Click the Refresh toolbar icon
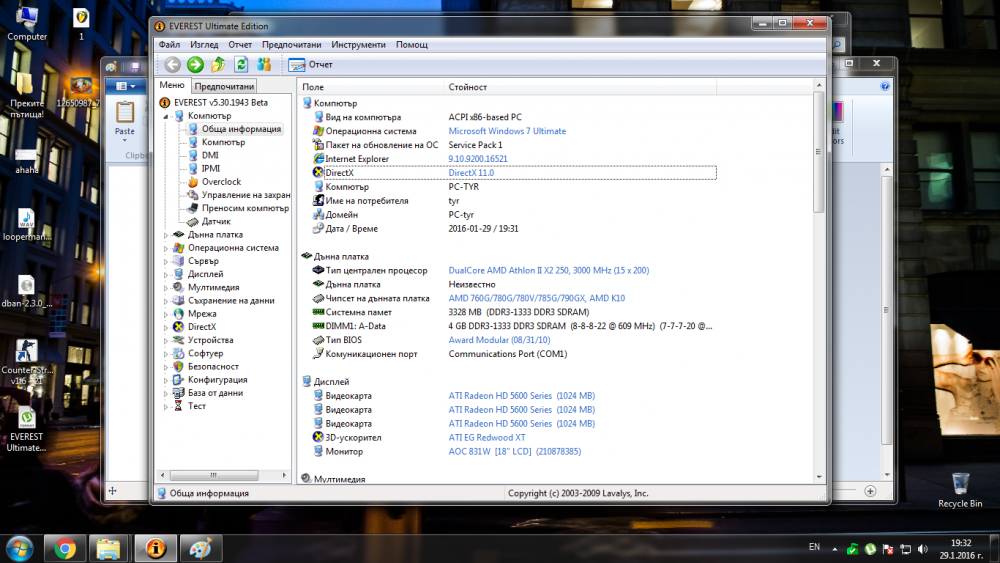 (x=241, y=64)
